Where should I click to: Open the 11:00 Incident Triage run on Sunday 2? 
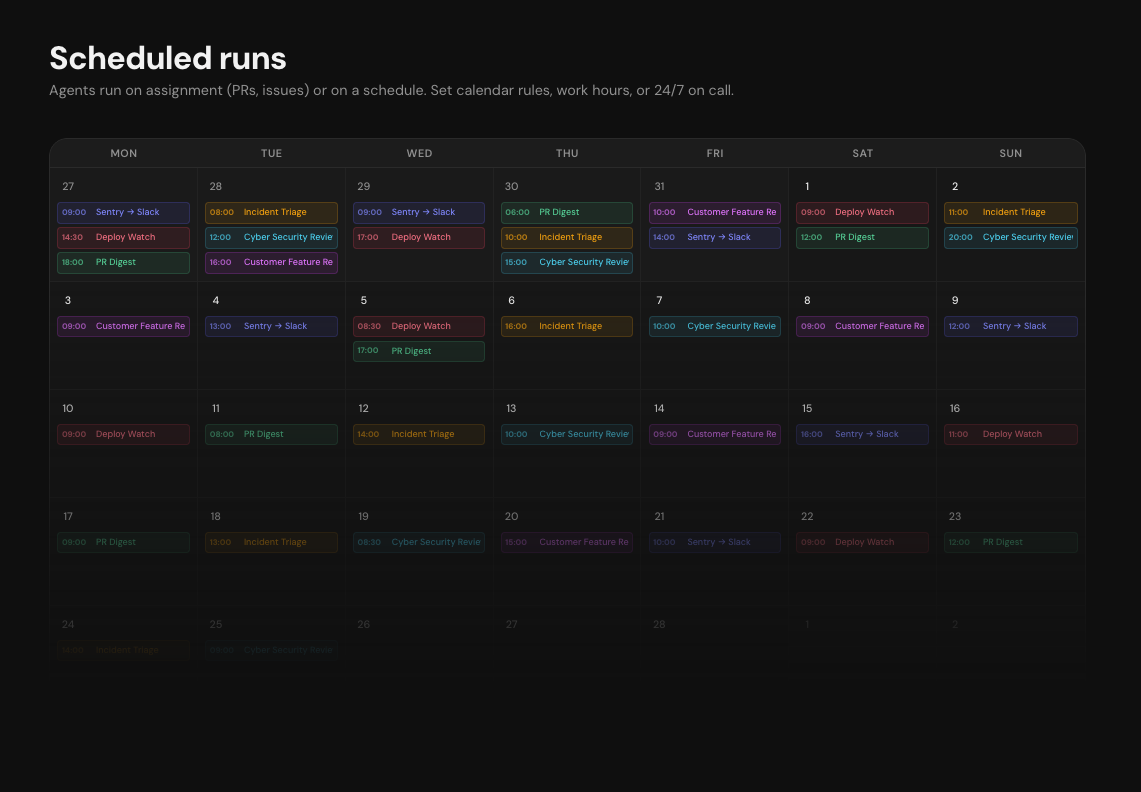[1011, 213]
